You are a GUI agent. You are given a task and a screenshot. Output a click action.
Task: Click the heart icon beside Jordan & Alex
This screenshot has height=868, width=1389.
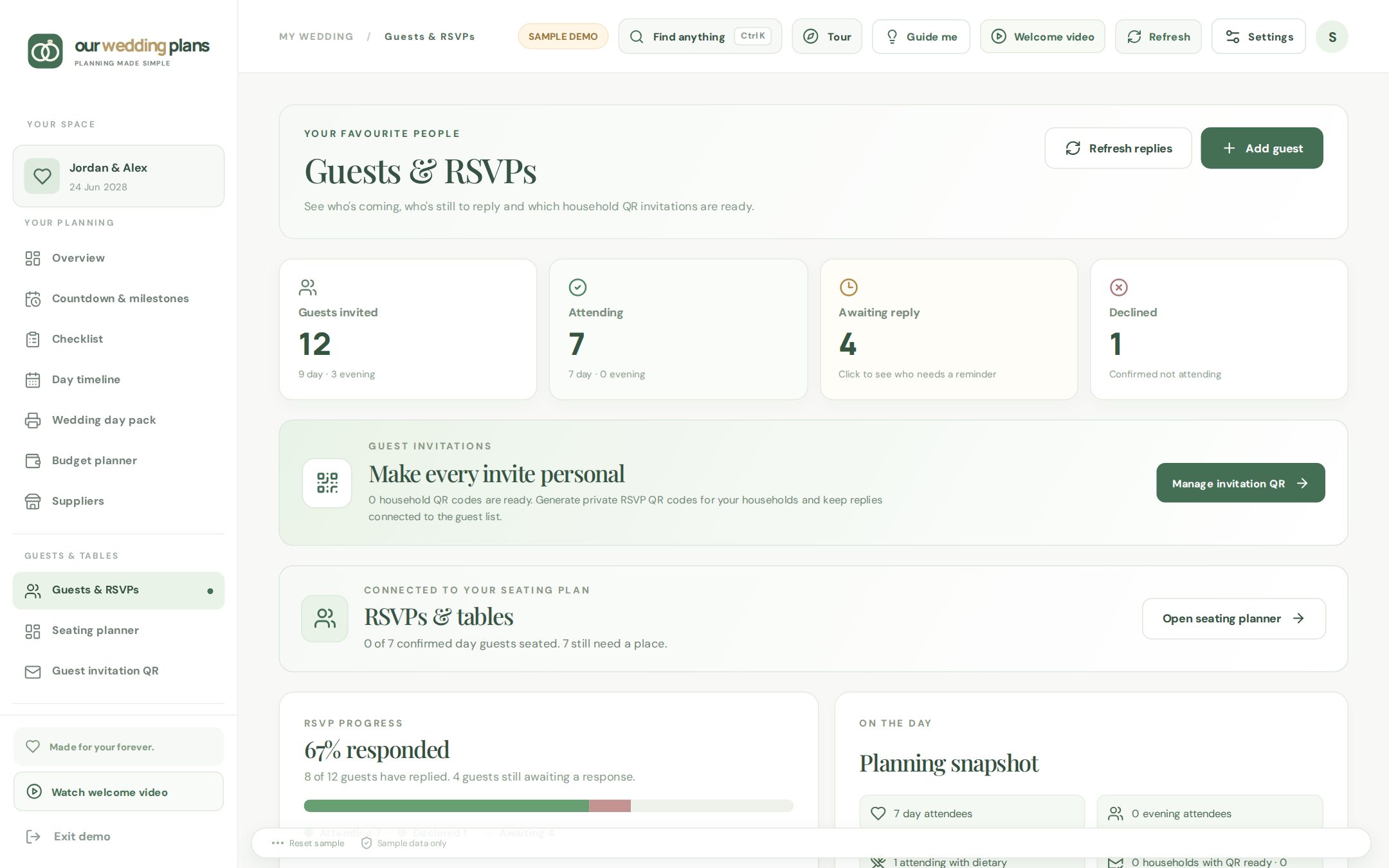[x=42, y=176]
